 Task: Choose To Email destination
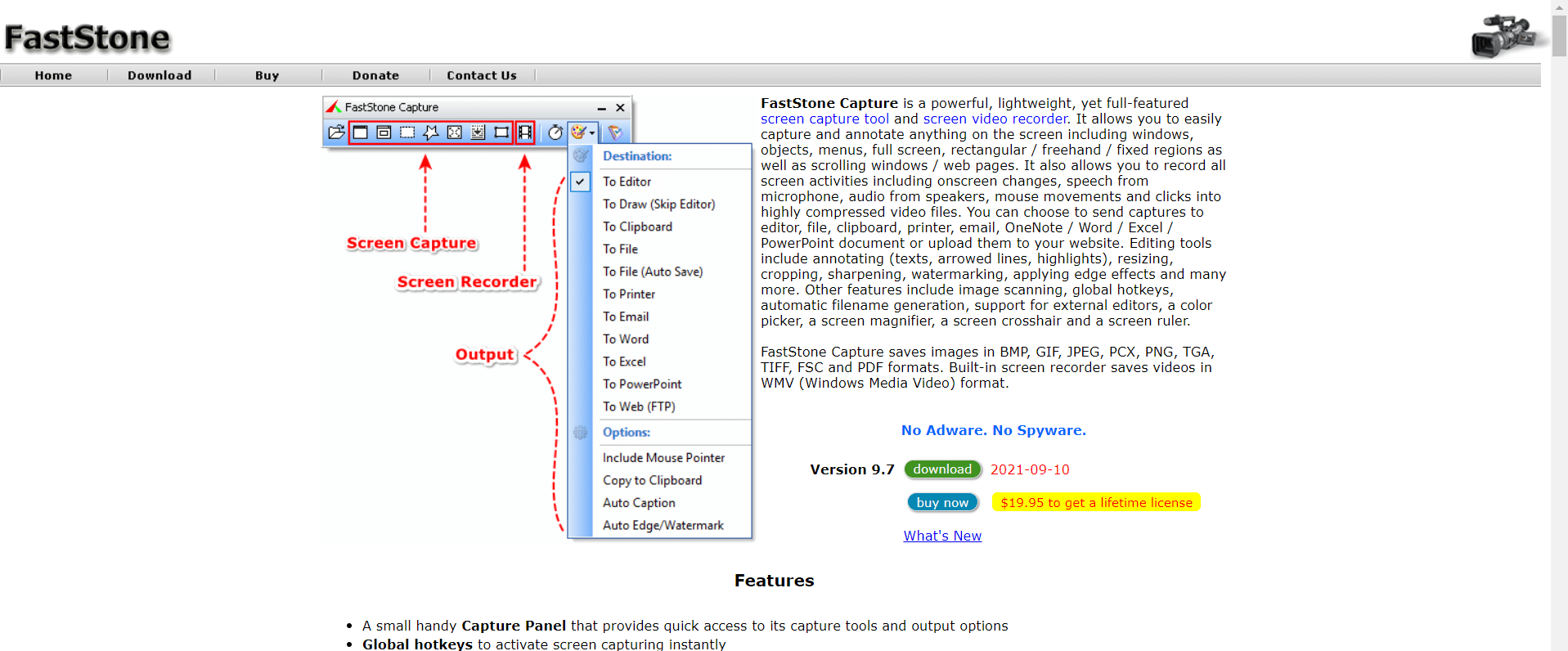[x=626, y=317]
